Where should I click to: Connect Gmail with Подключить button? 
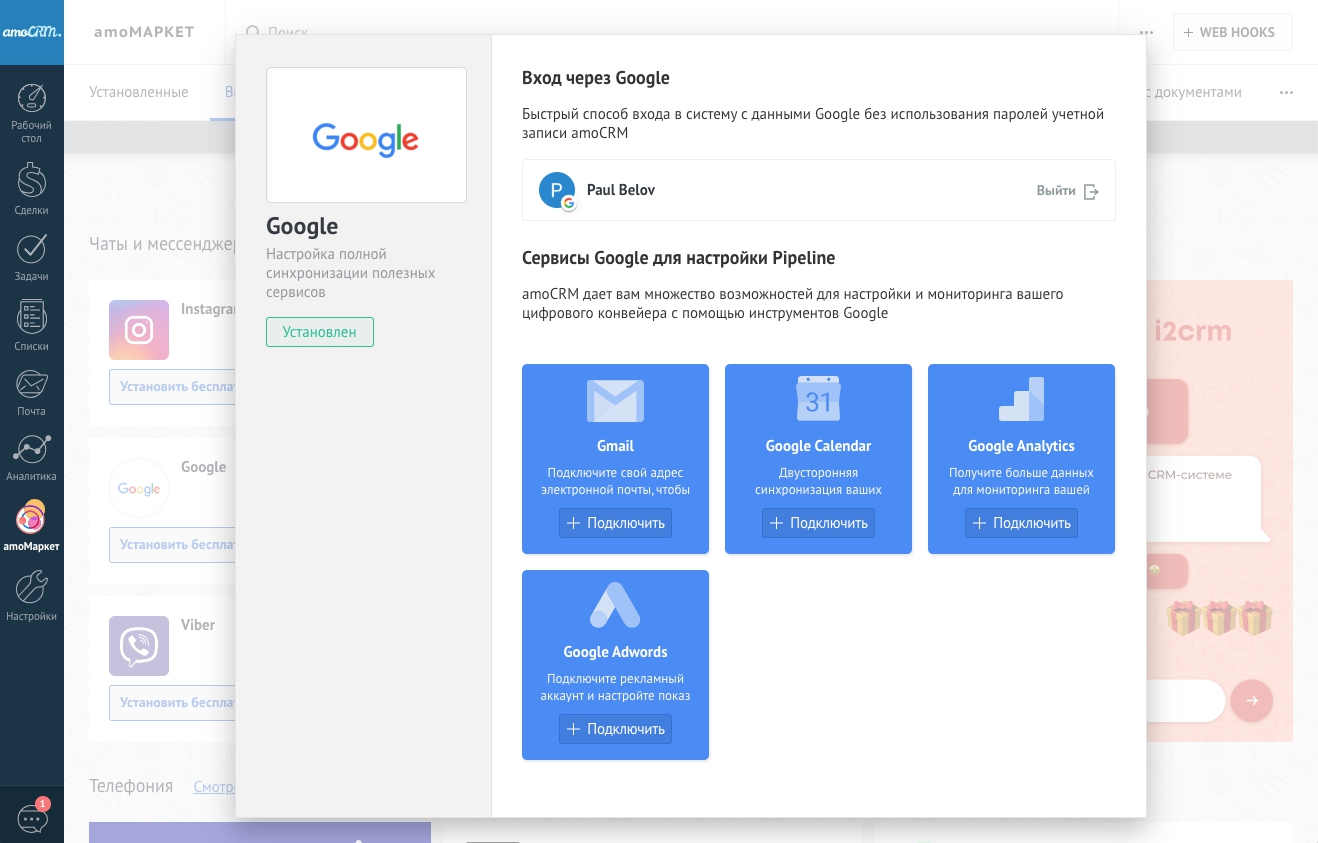615,523
